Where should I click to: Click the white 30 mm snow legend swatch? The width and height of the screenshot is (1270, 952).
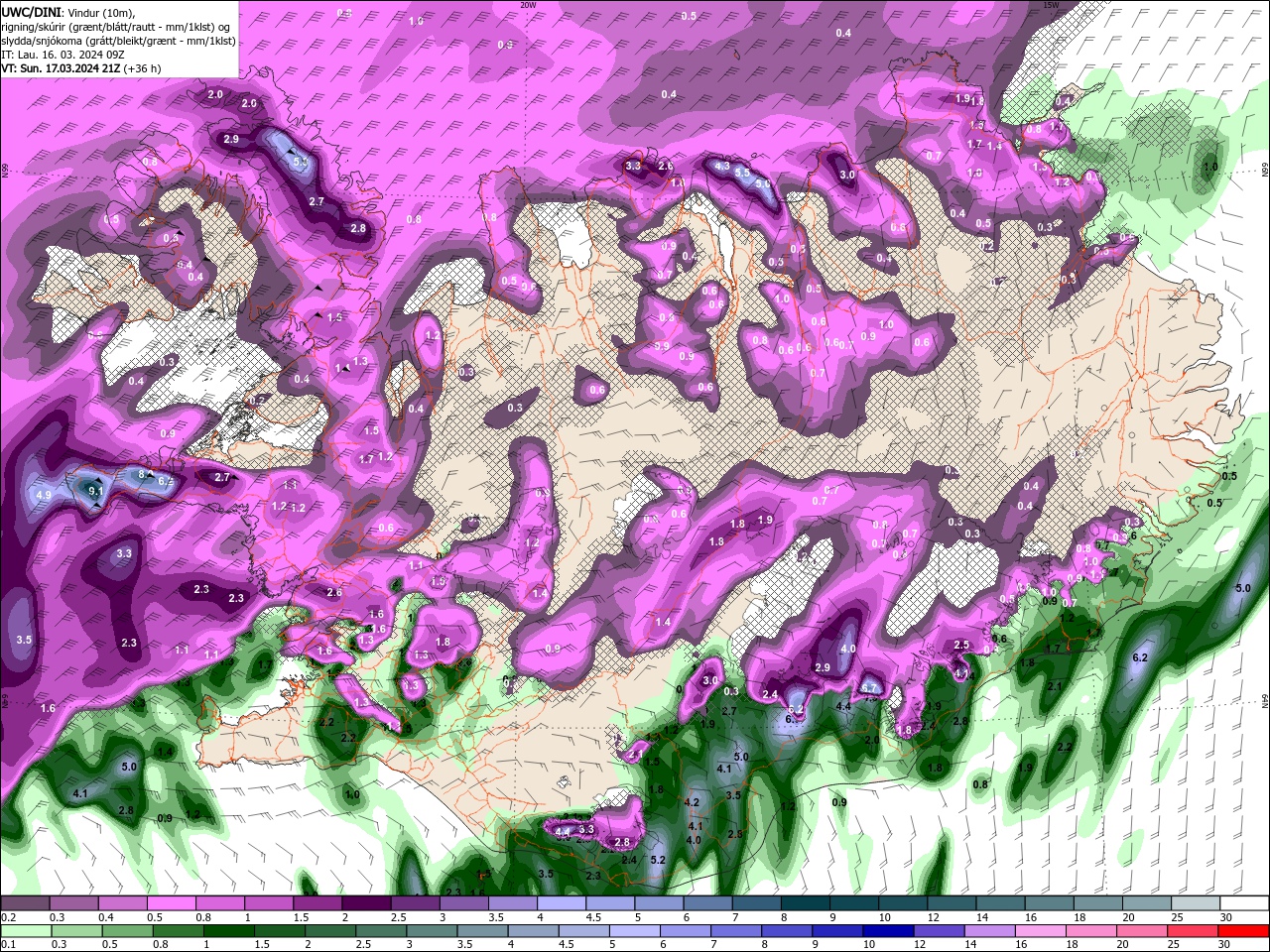tap(1243, 903)
